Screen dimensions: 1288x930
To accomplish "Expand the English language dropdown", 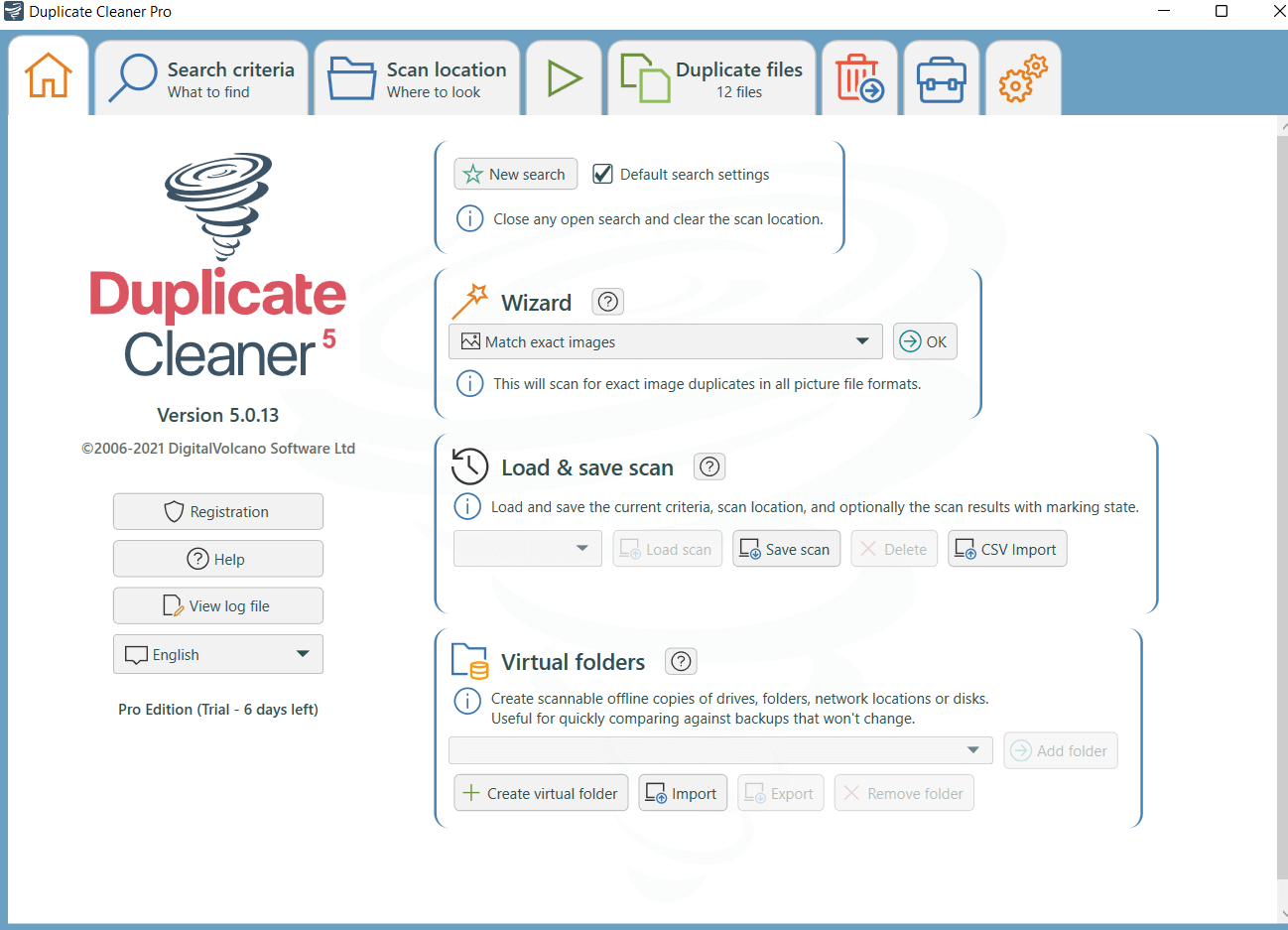I will click(x=218, y=654).
